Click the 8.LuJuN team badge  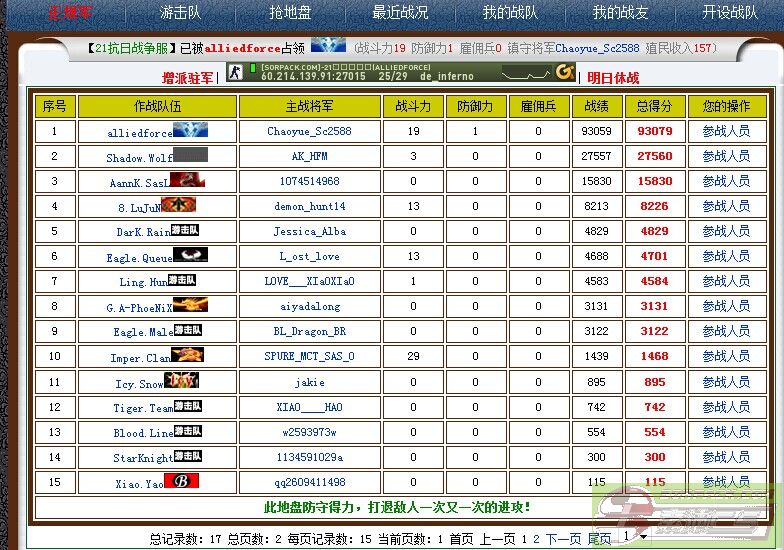point(179,205)
